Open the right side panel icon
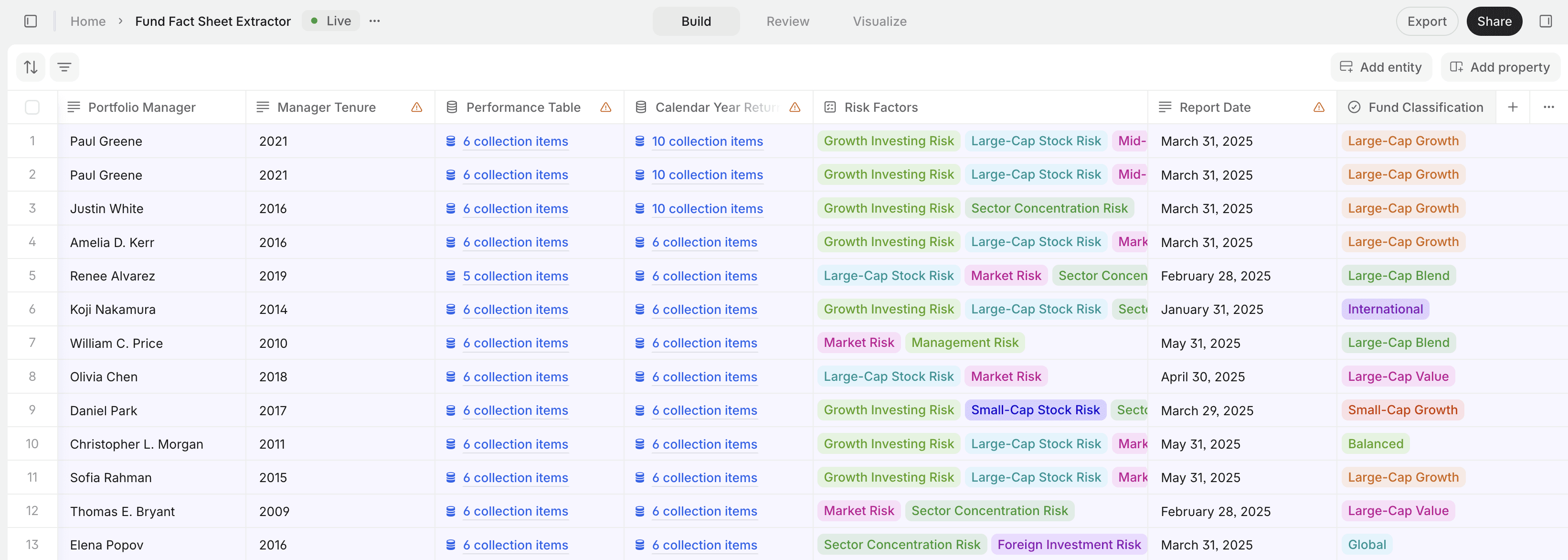Image resolution: width=1568 pixels, height=560 pixels. [x=1545, y=22]
